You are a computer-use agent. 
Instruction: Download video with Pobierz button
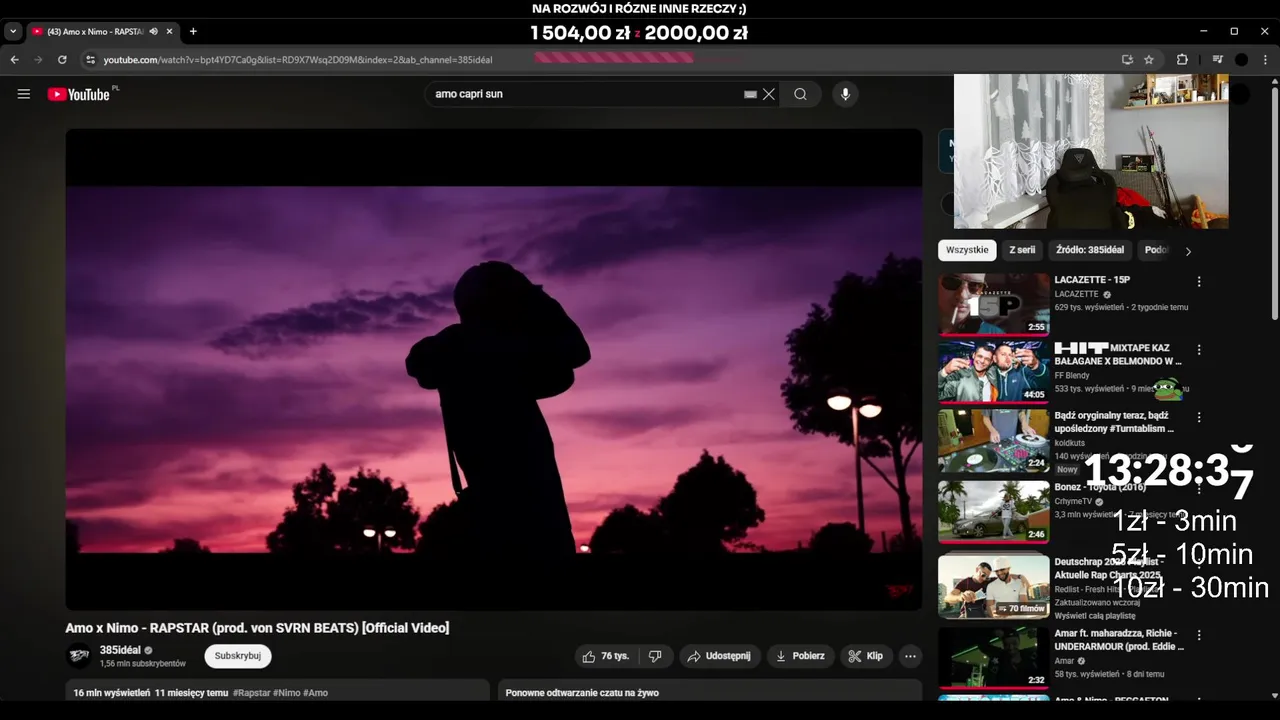(x=800, y=656)
